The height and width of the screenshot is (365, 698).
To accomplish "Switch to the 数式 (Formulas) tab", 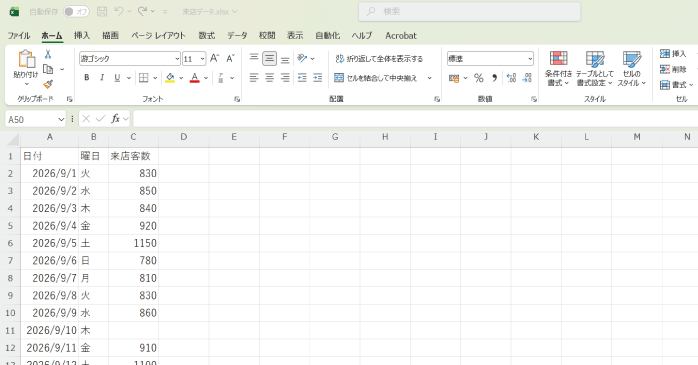I will pyautogui.click(x=207, y=36).
